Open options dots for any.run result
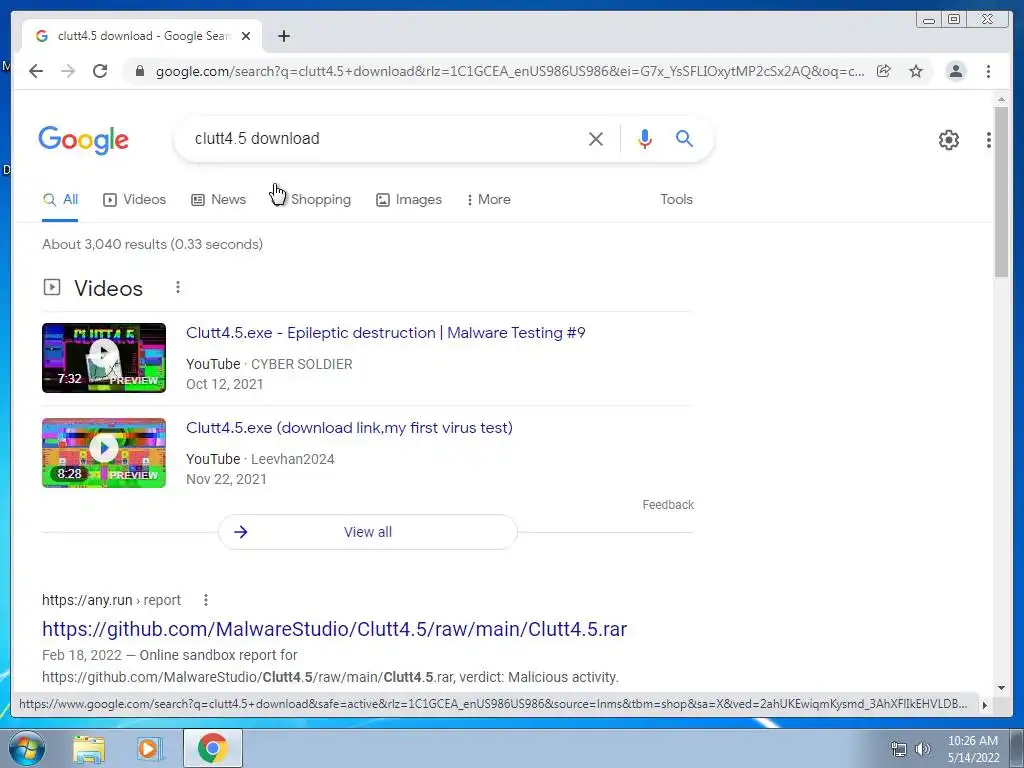Image resolution: width=1024 pixels, height=768 pixels. (x=206, y=600)
